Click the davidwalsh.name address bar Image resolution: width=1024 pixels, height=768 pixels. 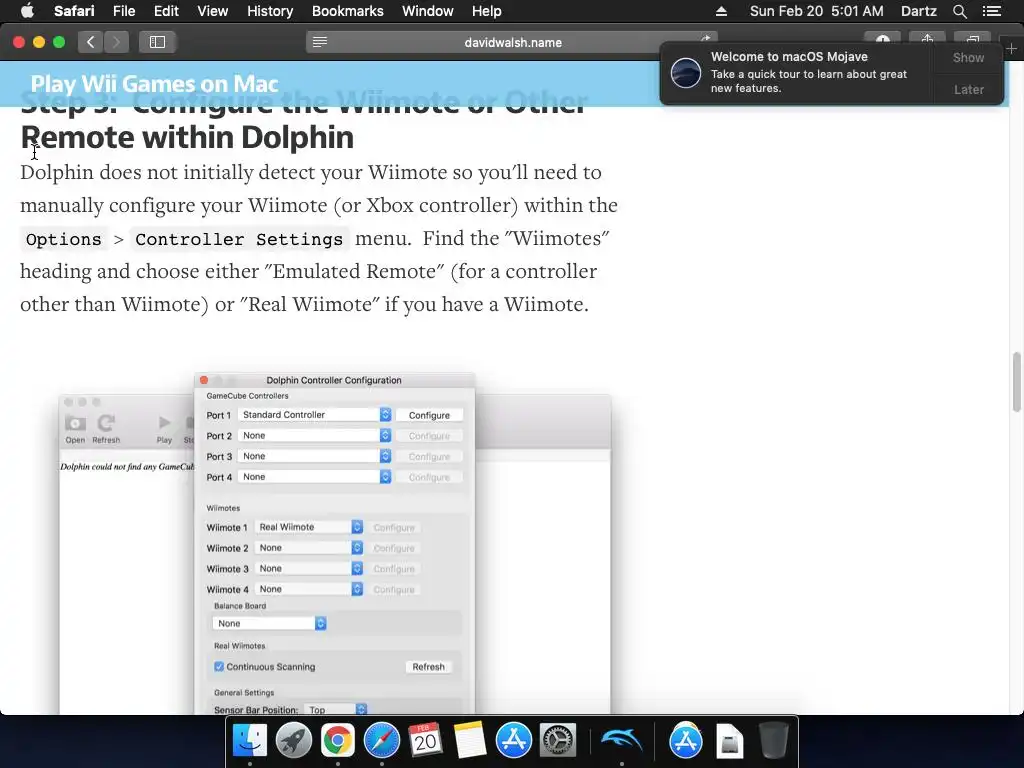click(512, 42)
